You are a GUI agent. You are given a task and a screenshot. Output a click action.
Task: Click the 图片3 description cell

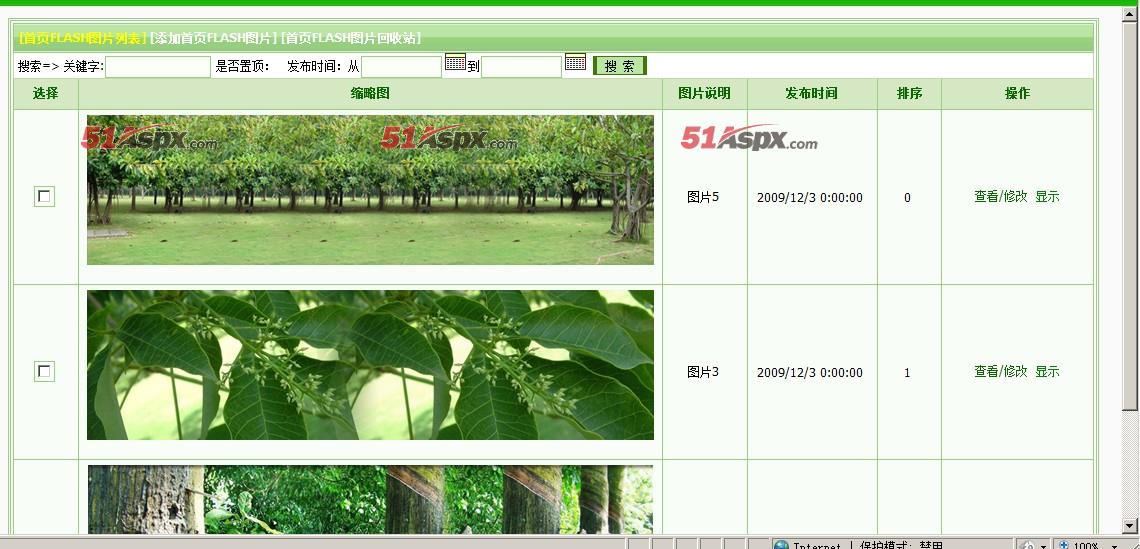703,372
